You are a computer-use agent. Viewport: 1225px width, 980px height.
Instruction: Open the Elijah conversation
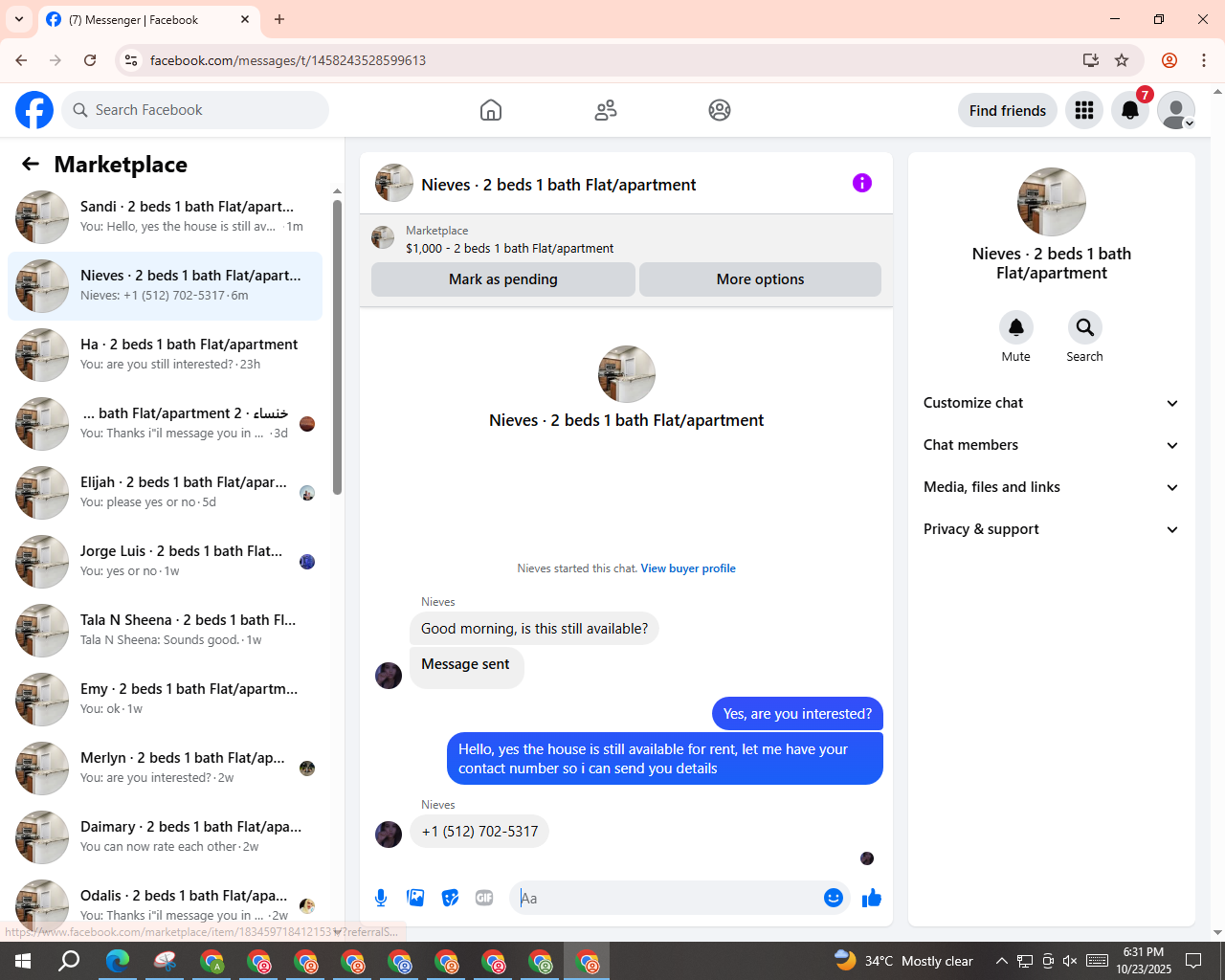coord(165,493)
